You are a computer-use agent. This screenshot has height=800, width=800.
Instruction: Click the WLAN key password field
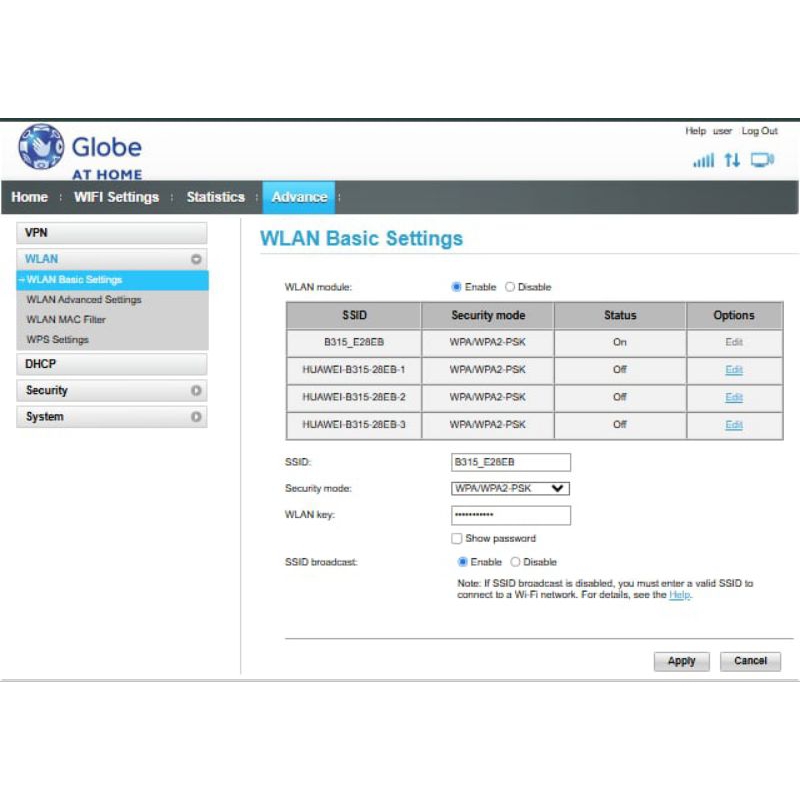510,515
